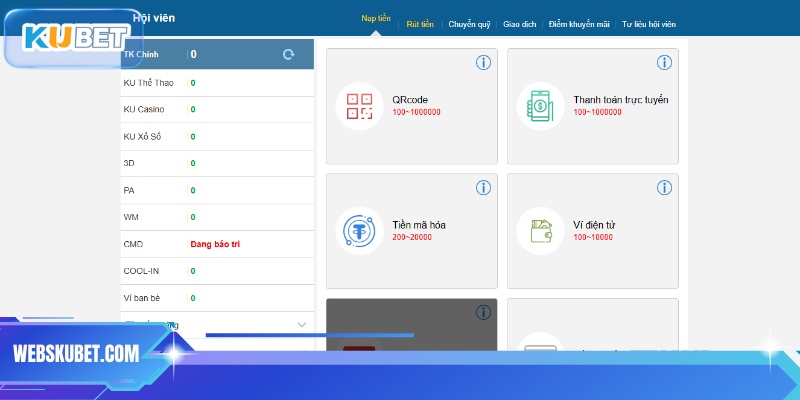Select Điểm khuyến mãi tab
The width and height of the screenshot is (800, 400).
point(579,24)
